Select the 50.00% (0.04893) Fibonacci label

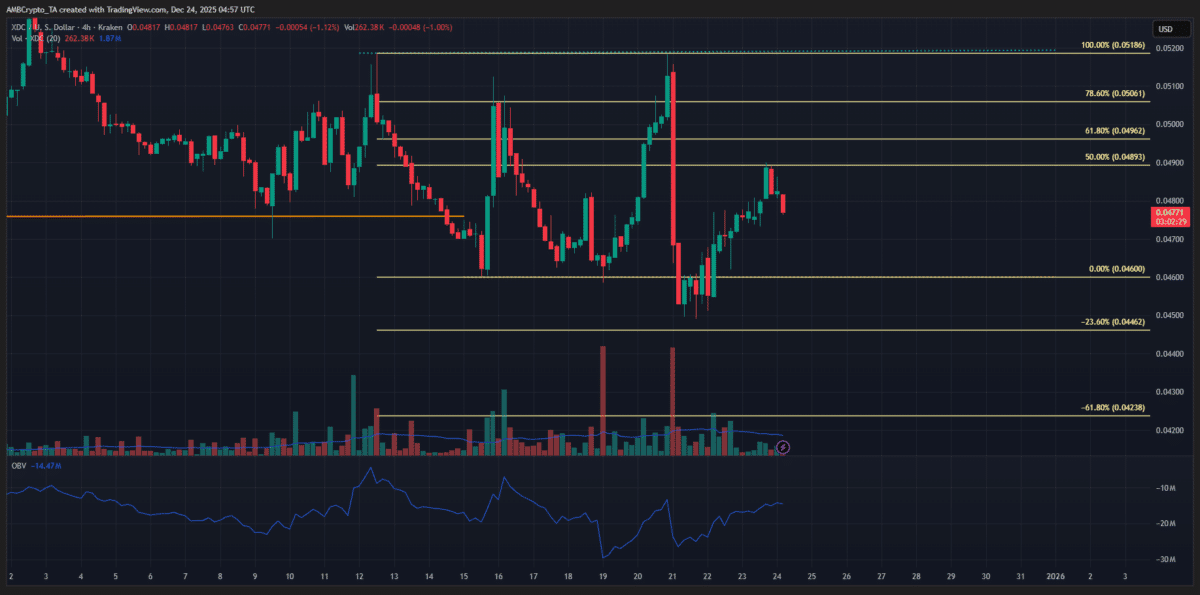click(x=1117, y=157)
